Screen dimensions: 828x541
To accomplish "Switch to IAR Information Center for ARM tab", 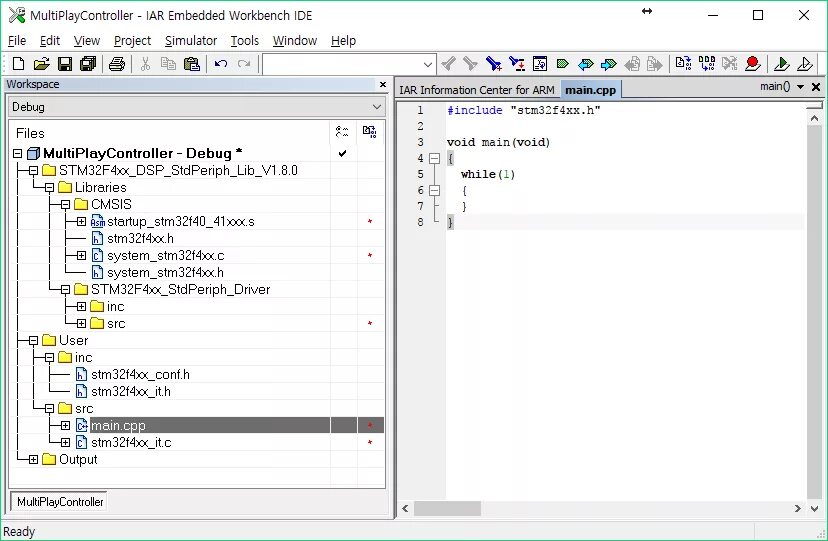I will [476, 90].
